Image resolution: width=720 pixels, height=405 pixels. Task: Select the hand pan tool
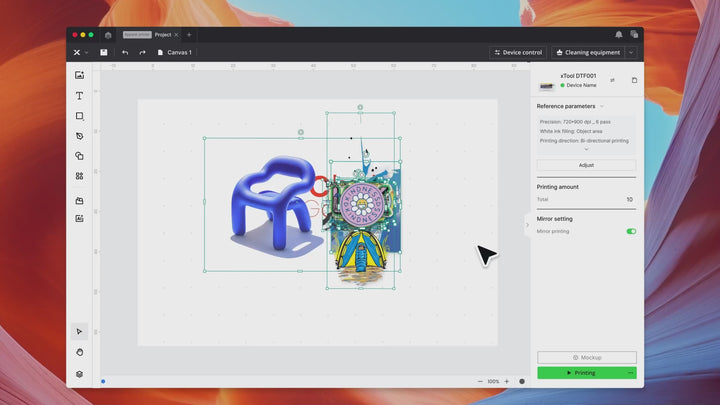(x=80, y=352)
